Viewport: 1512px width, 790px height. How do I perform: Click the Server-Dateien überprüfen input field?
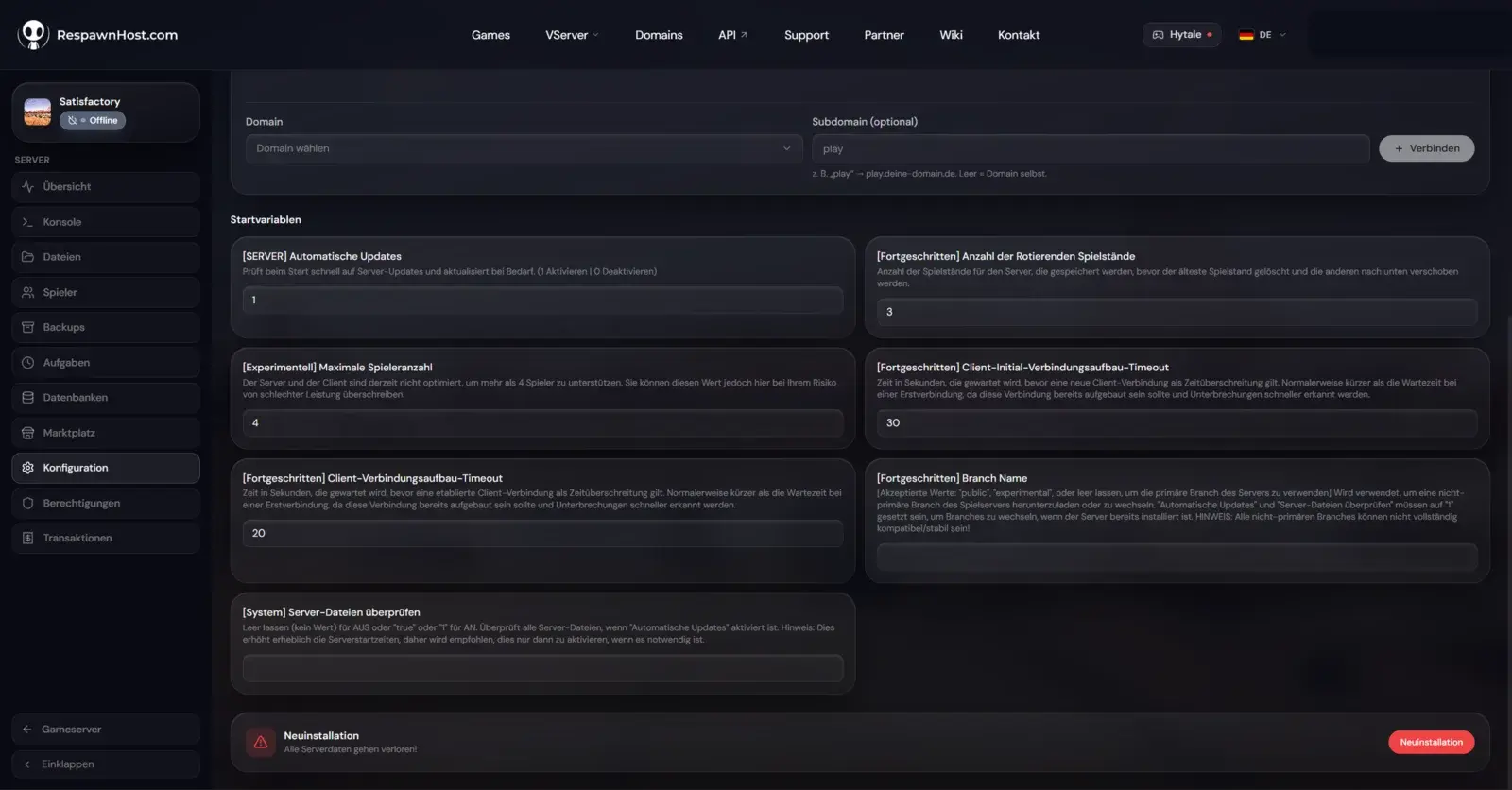point(542,668)
